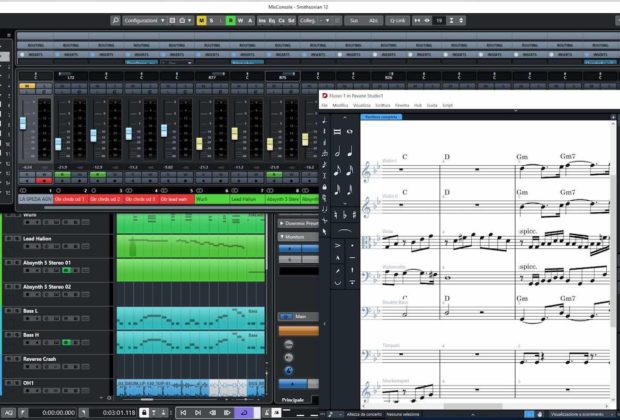The image size is (620, 420).
Task: Move the Warb channel yellow fader
Action: 199,144
